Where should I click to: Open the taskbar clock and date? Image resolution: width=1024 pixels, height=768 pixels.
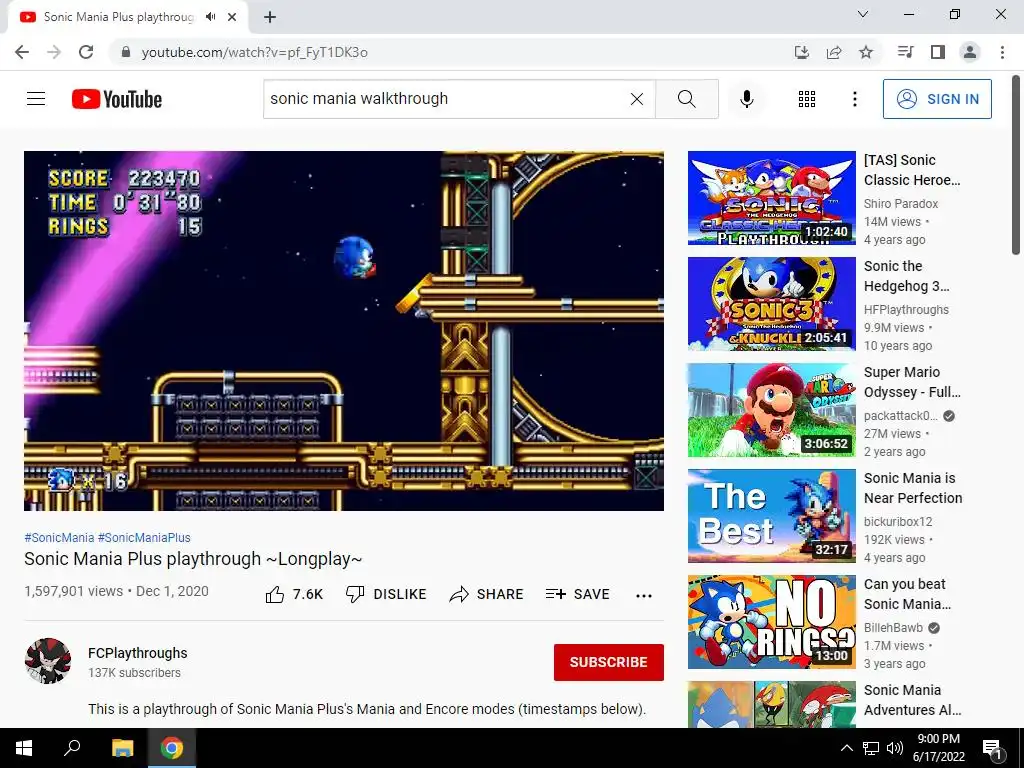pyautogui.click(x=939, y=748)
